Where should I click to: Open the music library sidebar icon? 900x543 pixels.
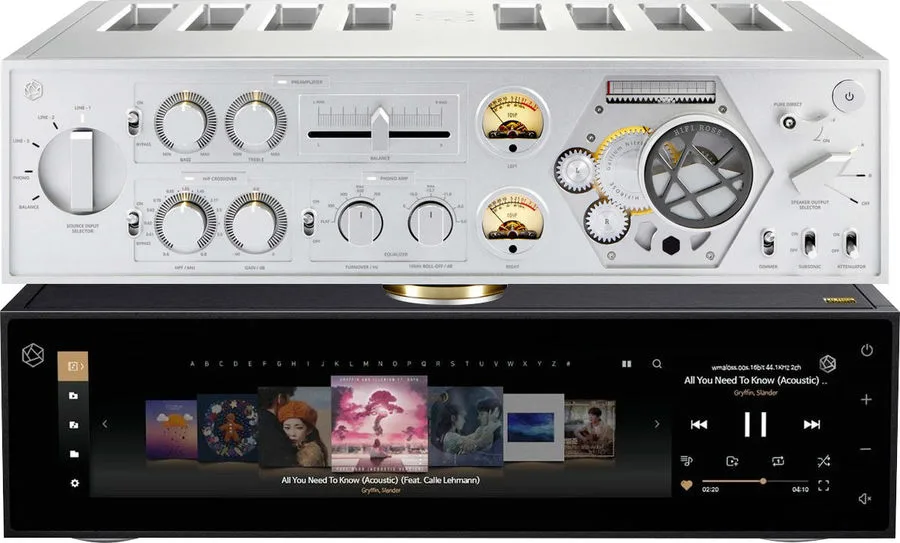click(x=73, y=366)
